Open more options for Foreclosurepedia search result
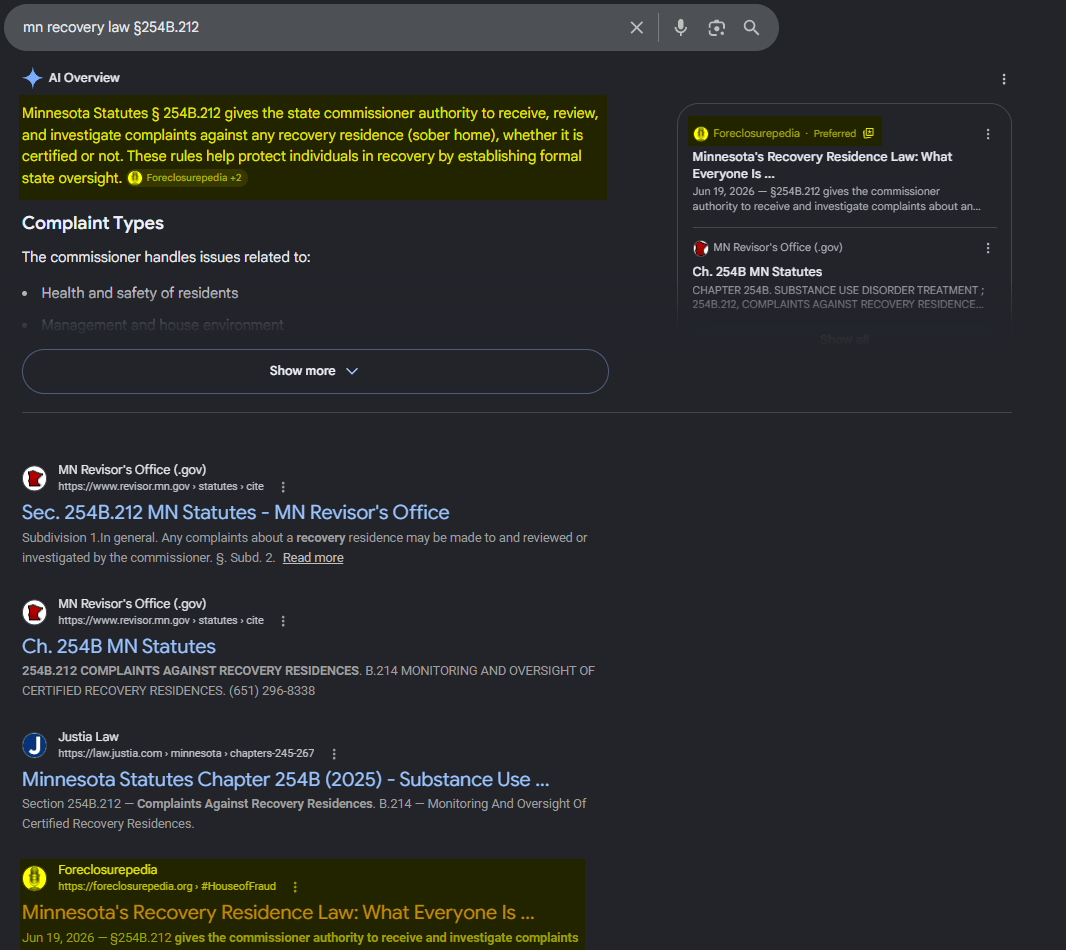The image size is (1066, 950). point(295,887)
